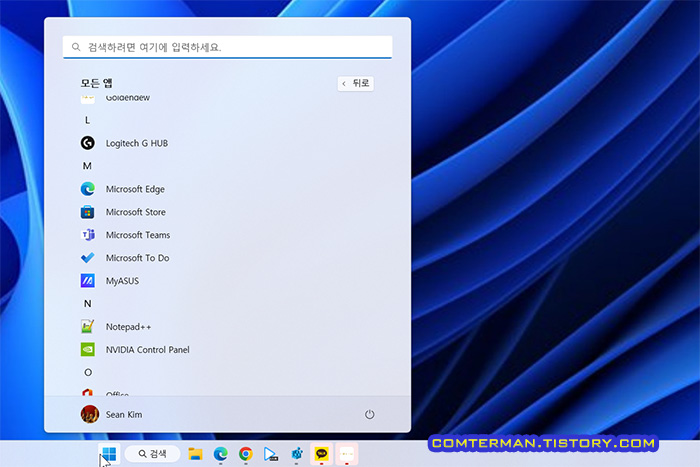
Task: Open the blue play-arrow app on taskbar
Action: click(x=271, y=454)
